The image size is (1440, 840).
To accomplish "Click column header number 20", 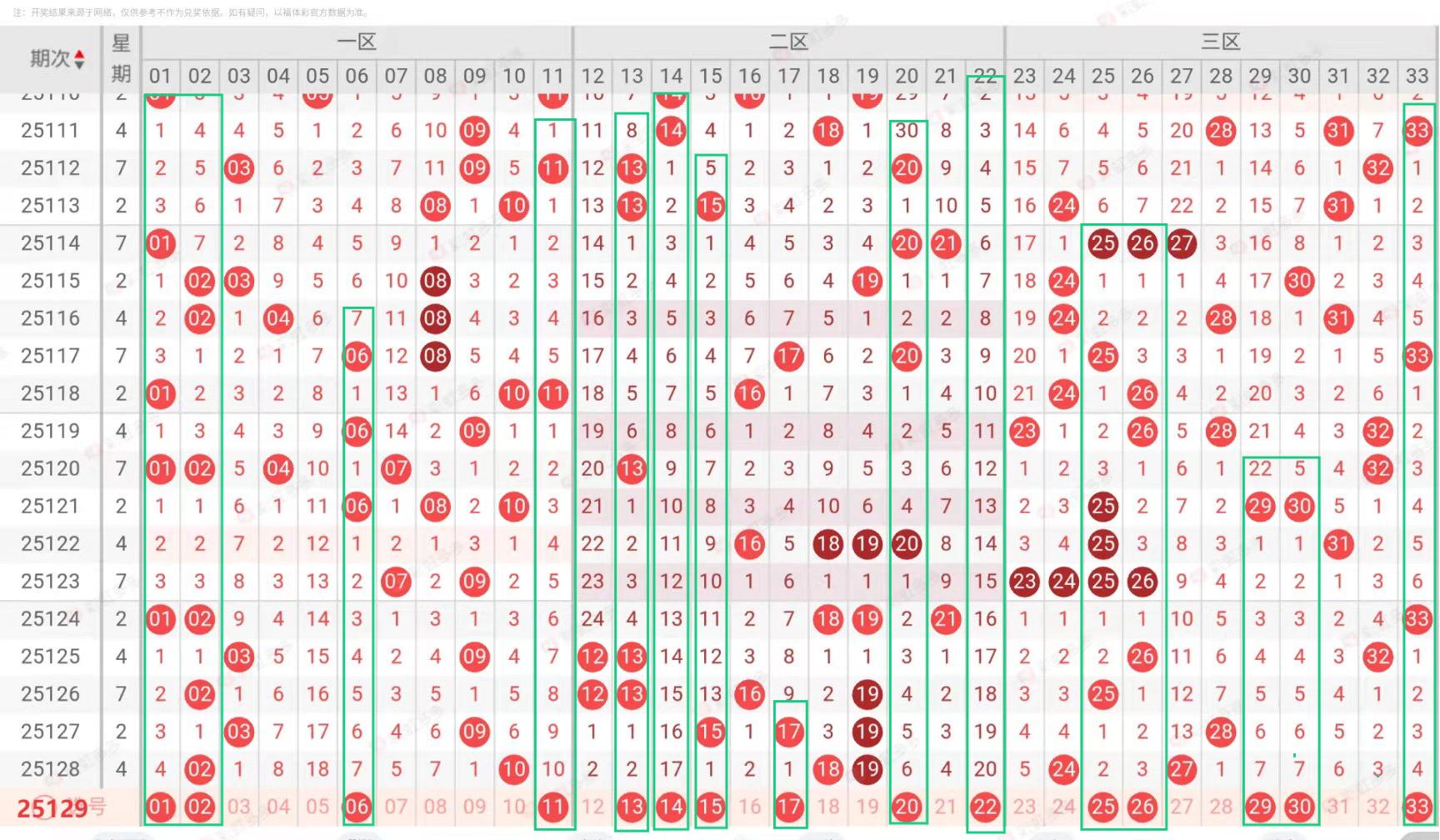I will [x=907, y=76].
